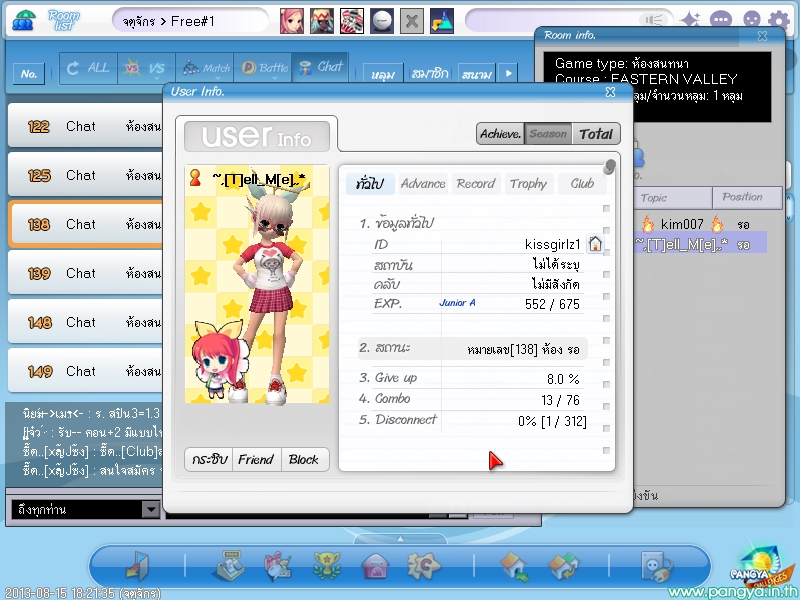Click the สมาชิก column button
Screen dimensions: 800x600
(x=430, y=74)
